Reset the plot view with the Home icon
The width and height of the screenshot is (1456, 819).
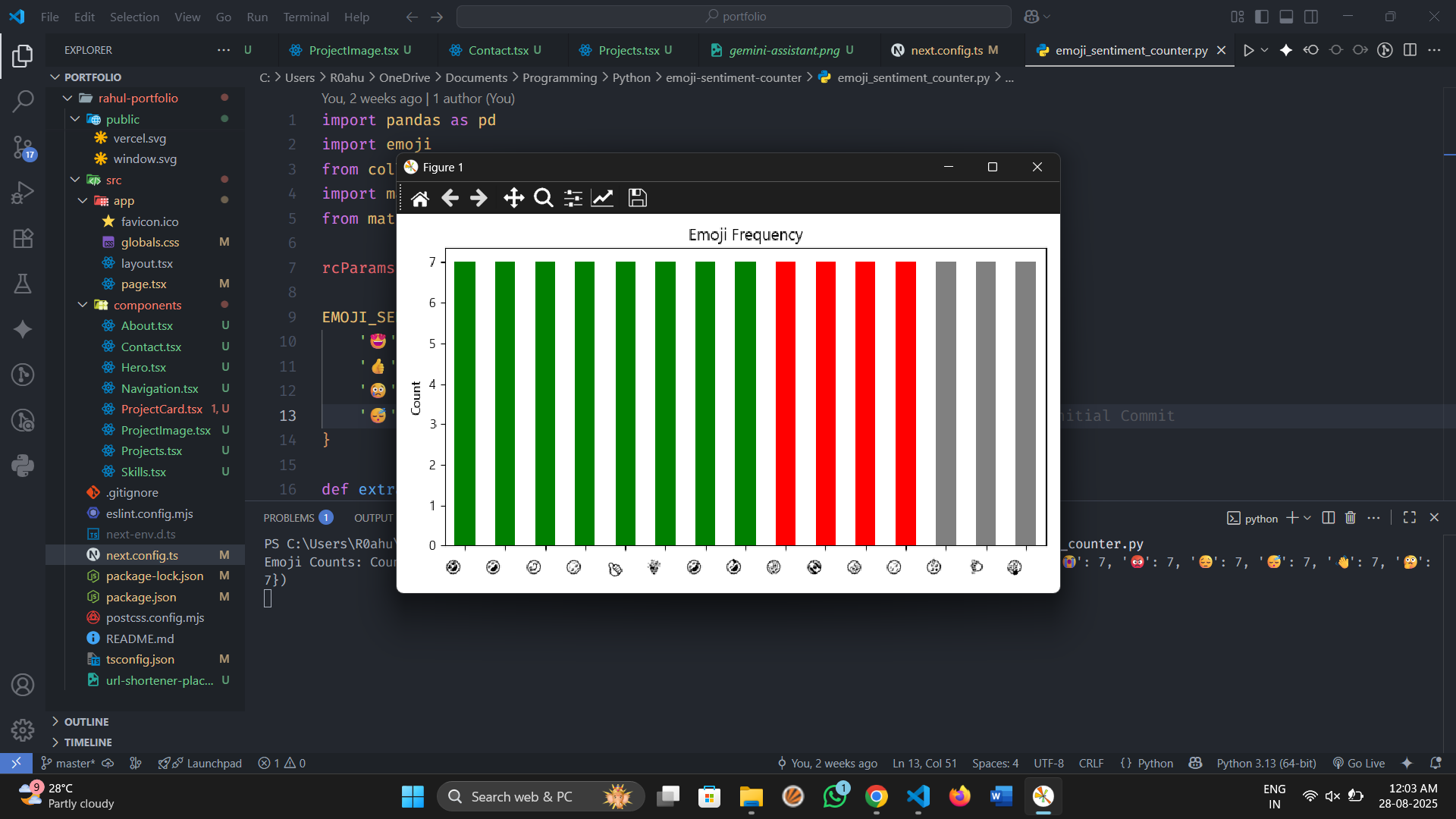tap(421, 198)
